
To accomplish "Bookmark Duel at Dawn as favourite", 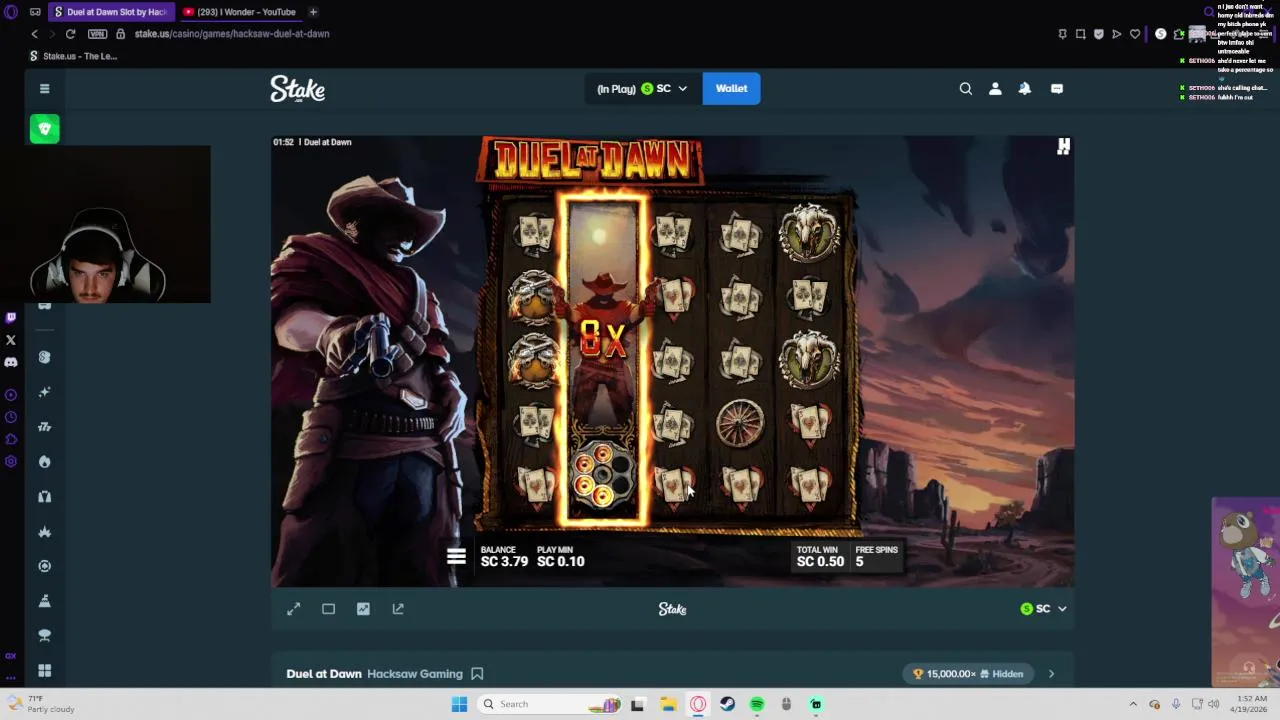I will tap(477, 674).
